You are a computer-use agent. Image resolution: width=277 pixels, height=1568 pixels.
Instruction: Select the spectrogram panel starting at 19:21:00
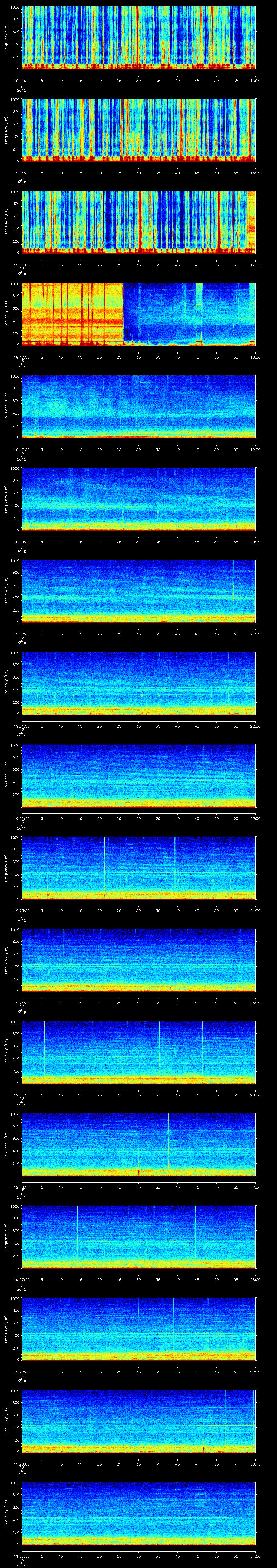coord(139,683)
